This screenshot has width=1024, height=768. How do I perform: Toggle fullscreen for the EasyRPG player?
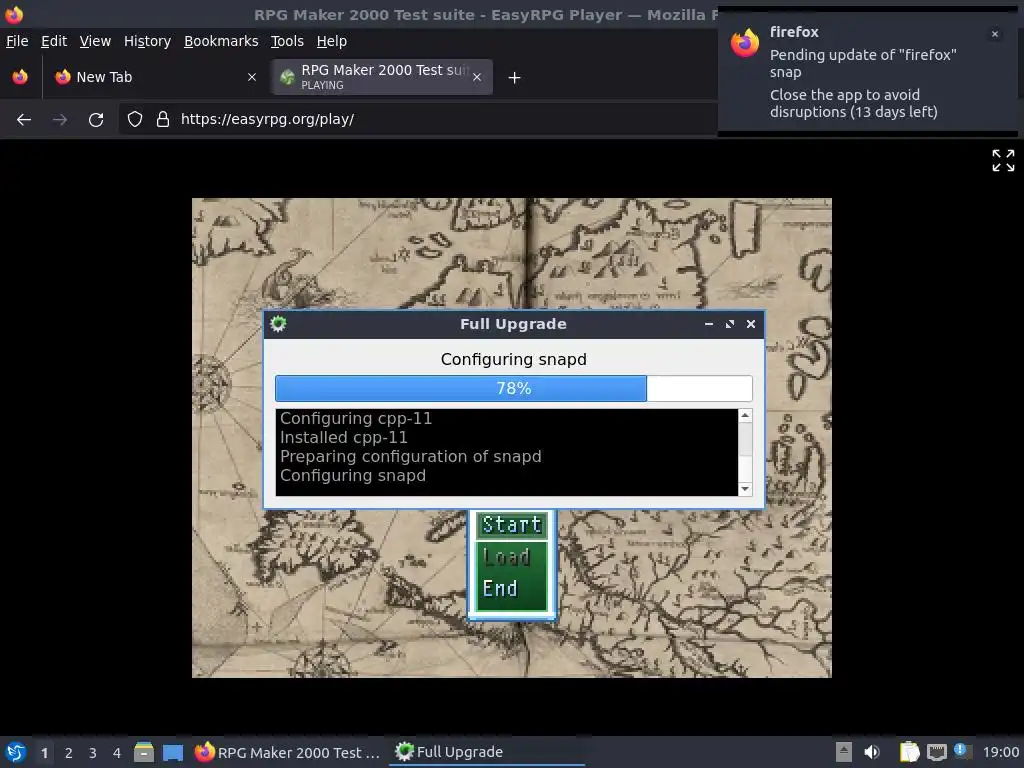pos(1003,161)
